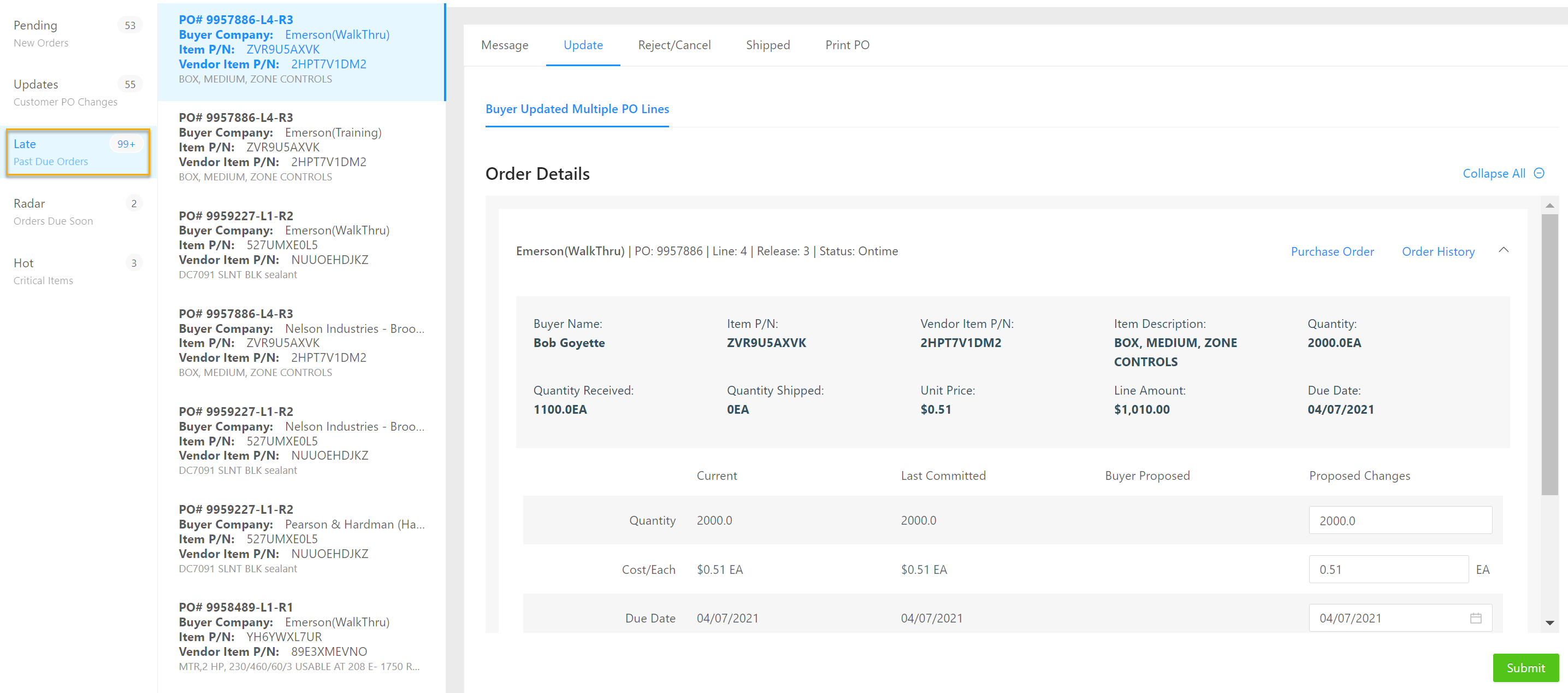
Task: Click Quantity Shipped value 0EA
Action: click(738, 410)
